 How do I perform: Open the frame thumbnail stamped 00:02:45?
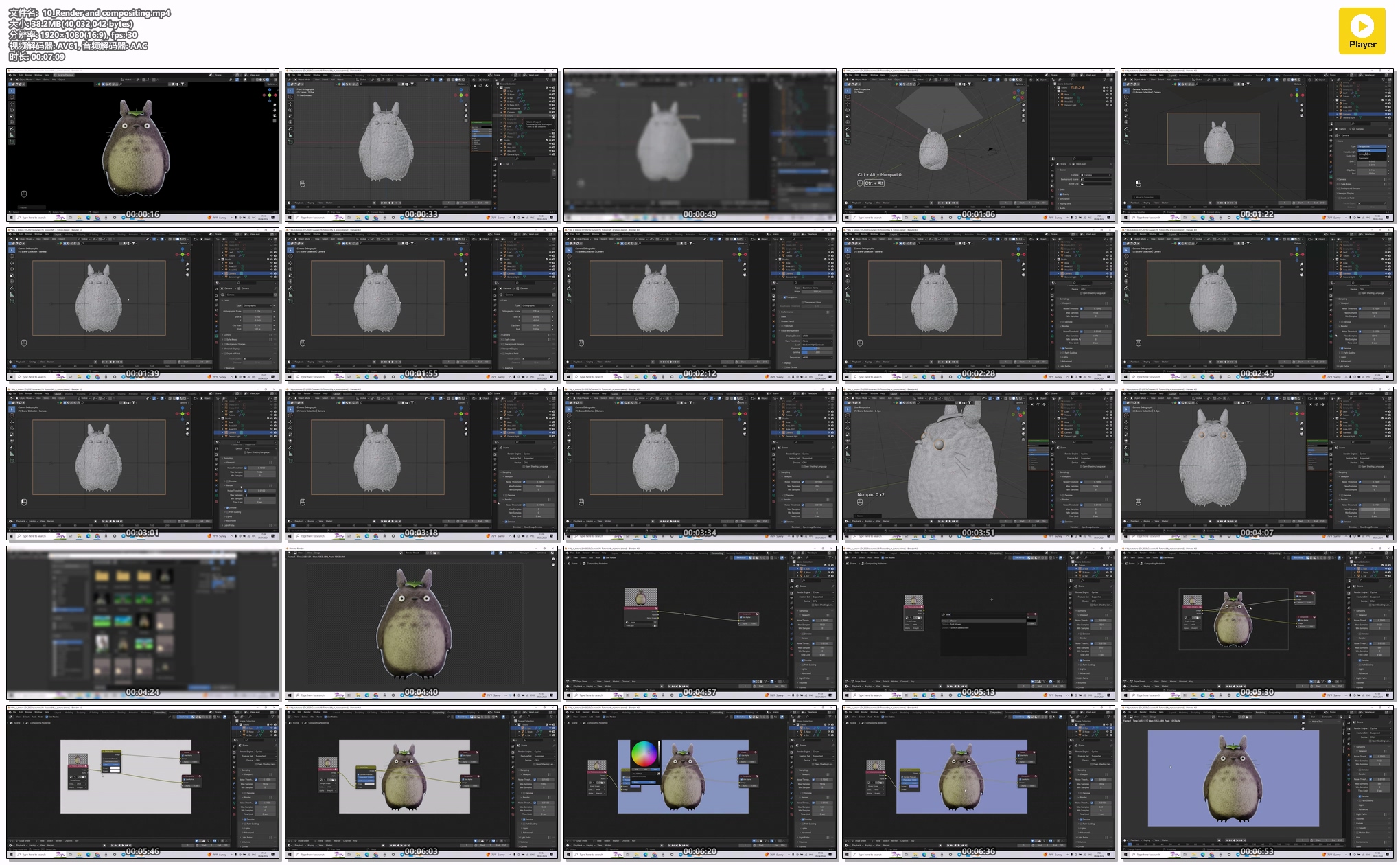click(1258, 304)
